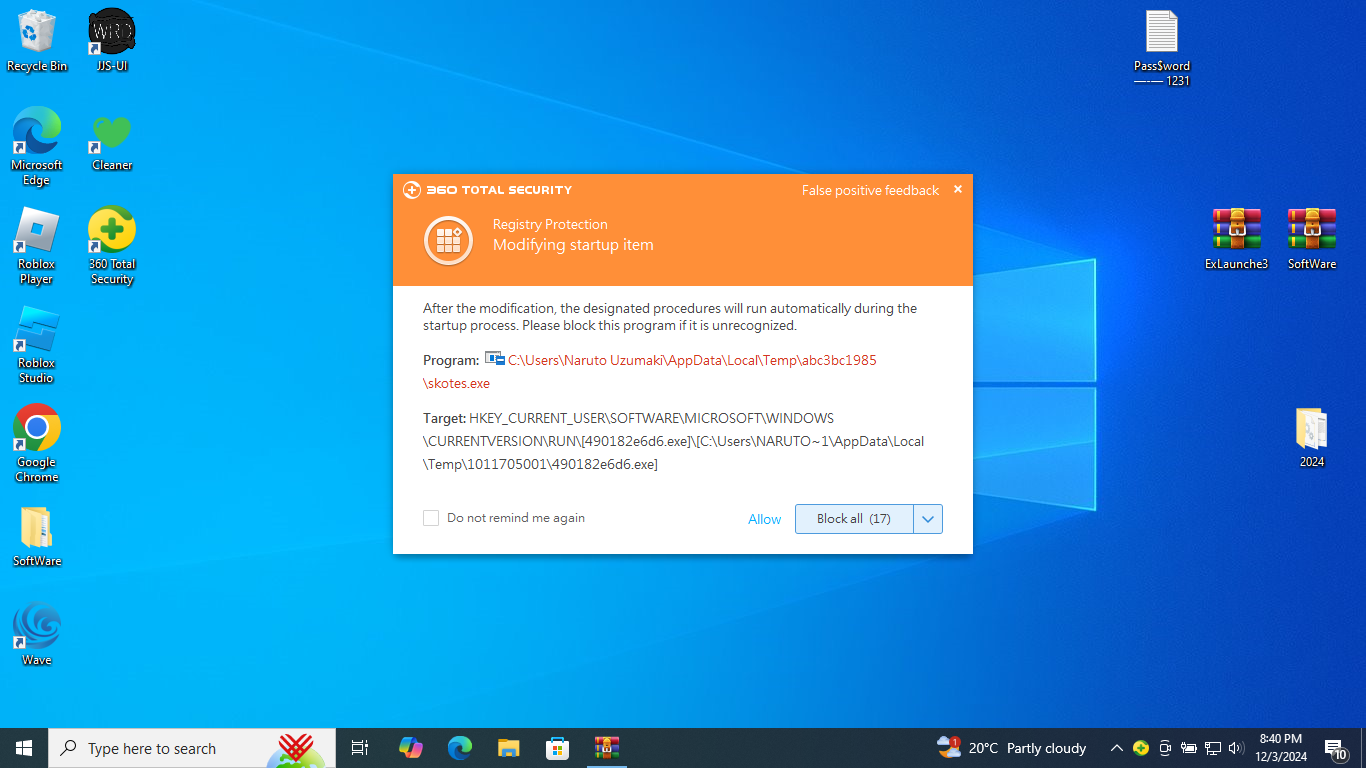Viewport: 1366px width, 768px height.
Task: Open the Wave desktop shortcut
Action: (37, 628)
